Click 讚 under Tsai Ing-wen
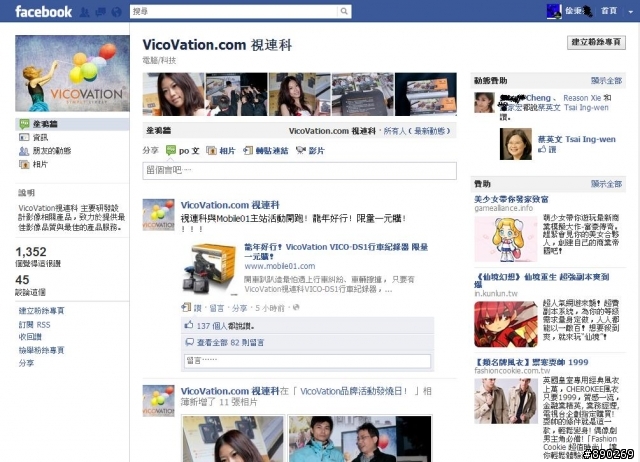This screenshot has height=462, width=640. point(551,149)
